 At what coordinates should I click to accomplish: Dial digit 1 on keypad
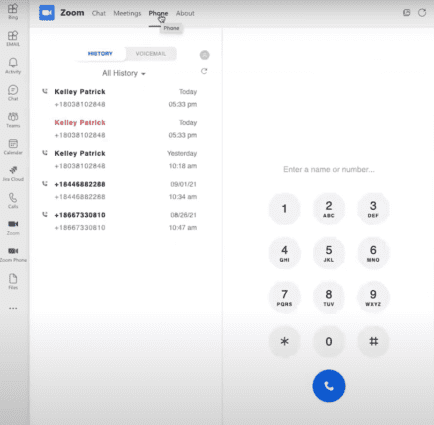click(284, 209)
